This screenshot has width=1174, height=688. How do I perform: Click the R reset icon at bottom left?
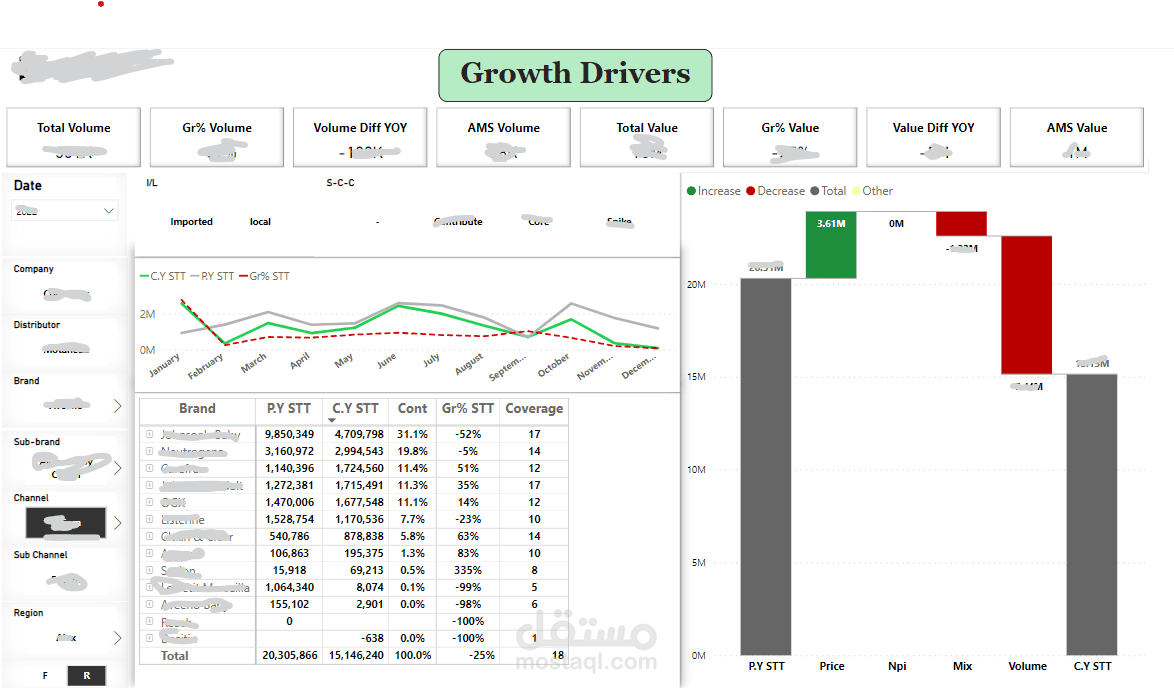pyautogui.click(x=86, y=676)
